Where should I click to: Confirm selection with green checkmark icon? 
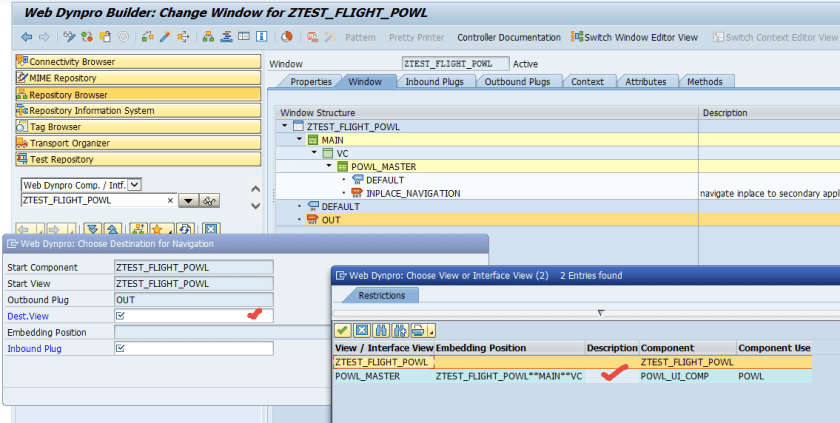click(x=342, y=330)
